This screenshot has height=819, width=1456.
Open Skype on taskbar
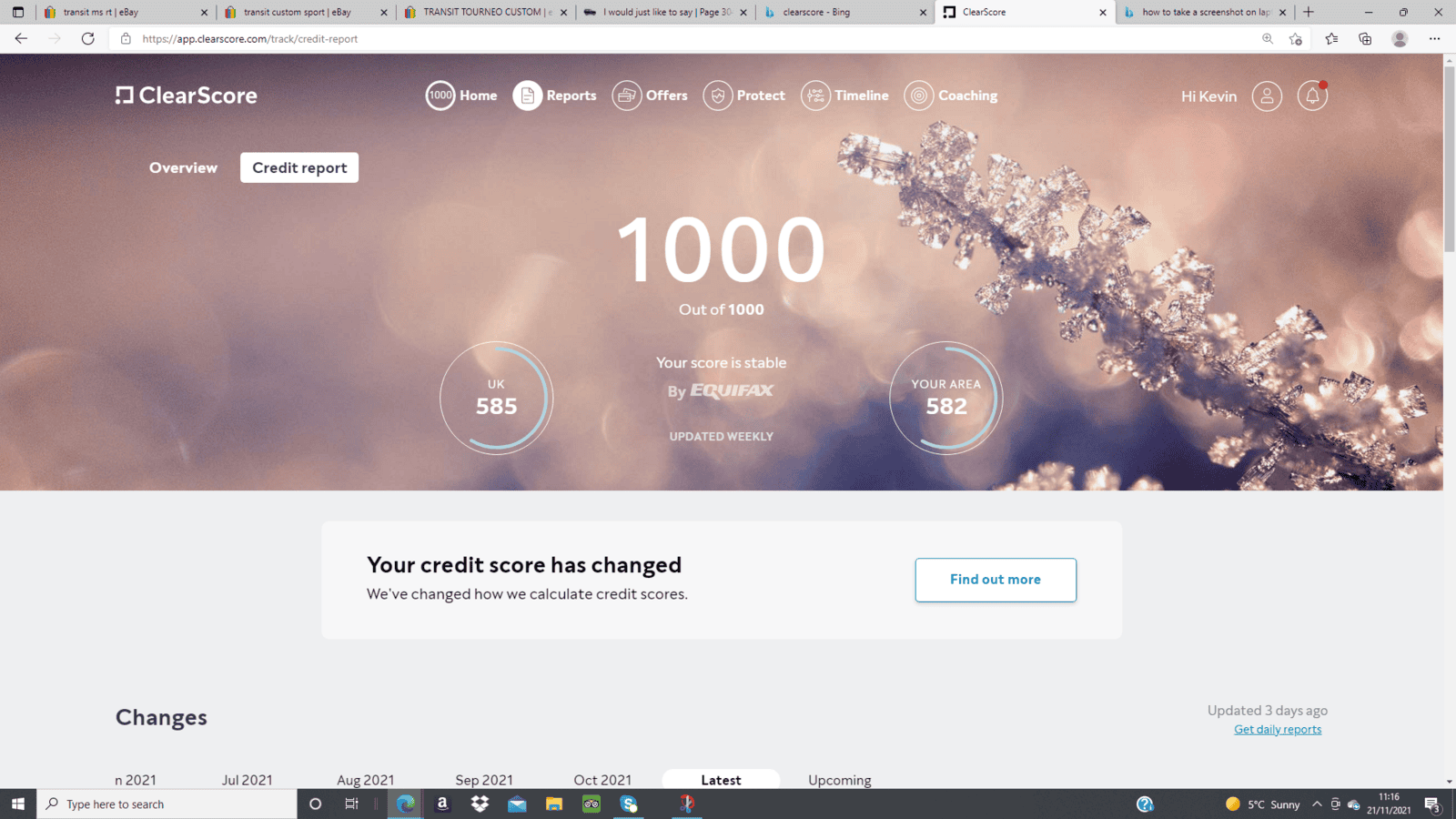629,804
